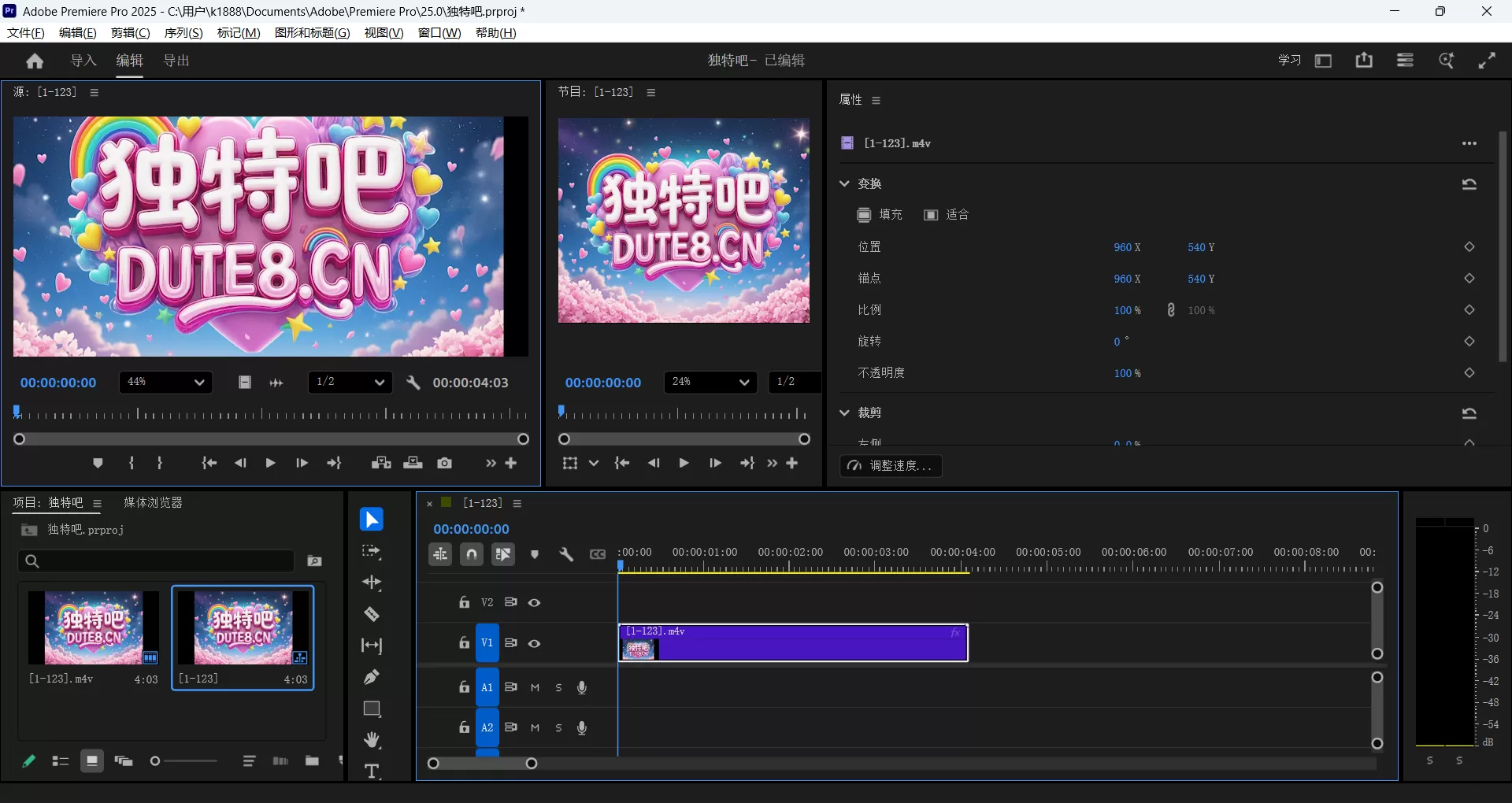Select the Pen tool

(x=372, y=677)
